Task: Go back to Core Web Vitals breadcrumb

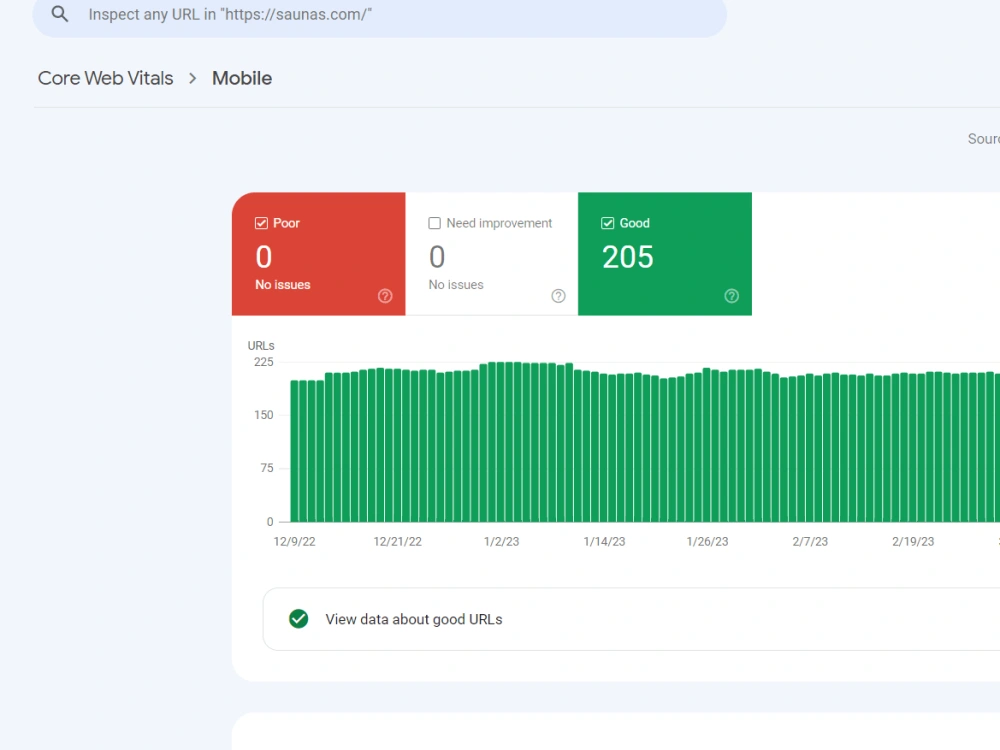Action: (x=106, y=78)
